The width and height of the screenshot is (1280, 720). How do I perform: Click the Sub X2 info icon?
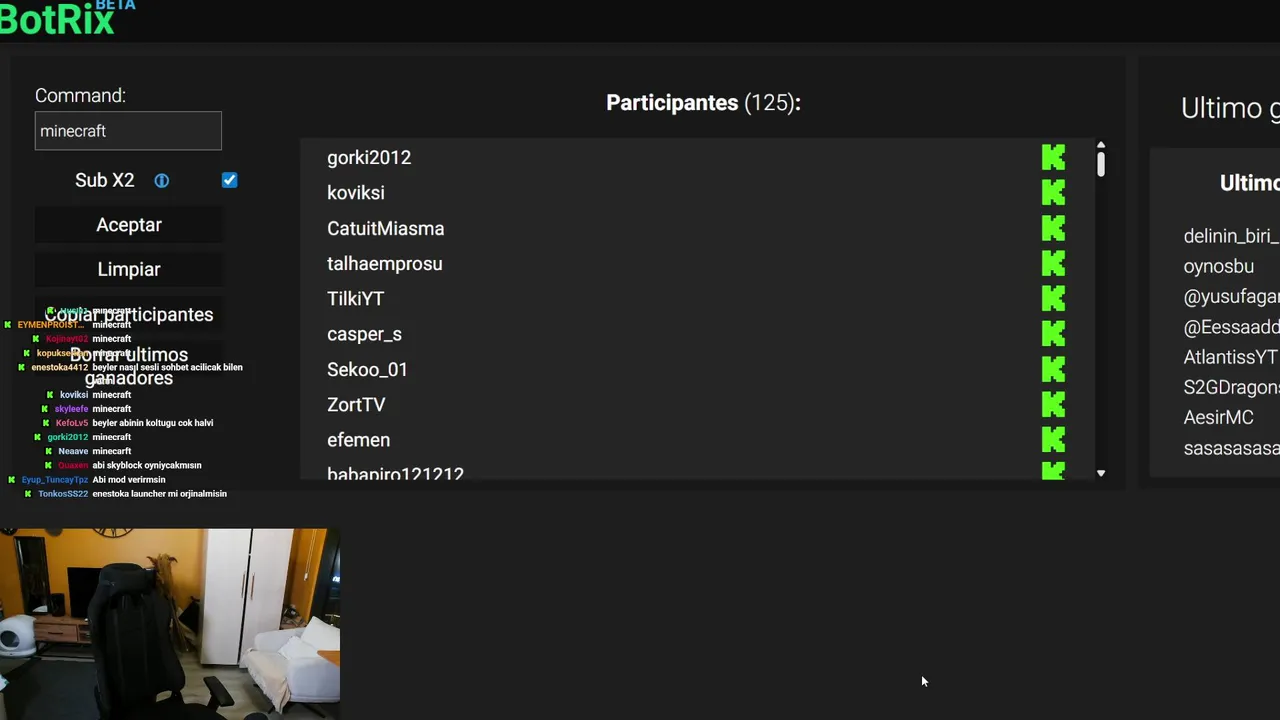(161, 180)
